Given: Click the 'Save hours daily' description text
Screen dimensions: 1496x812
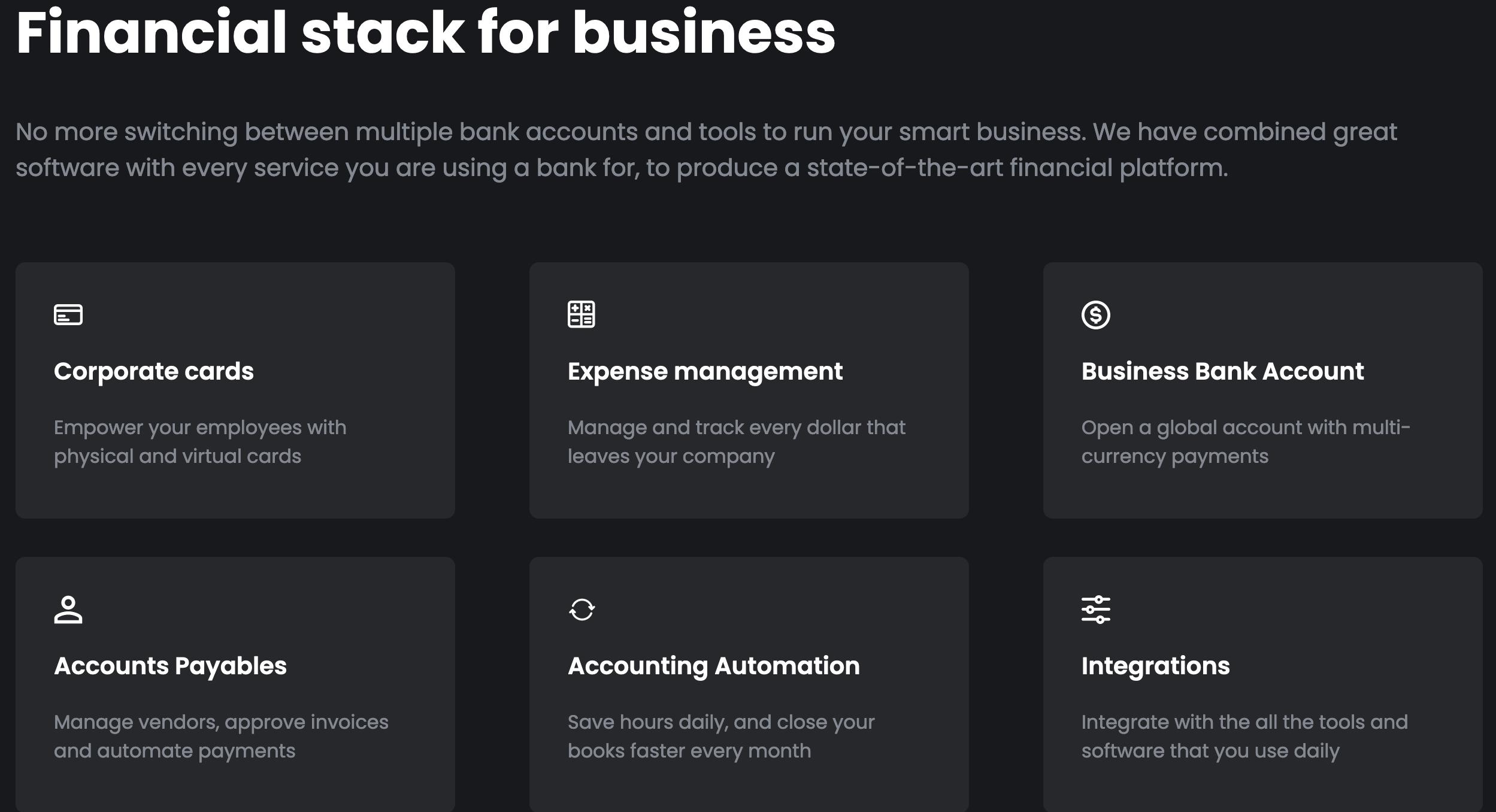Looking at the screenshot, I should pyautogui.click(x=720, y=737).
